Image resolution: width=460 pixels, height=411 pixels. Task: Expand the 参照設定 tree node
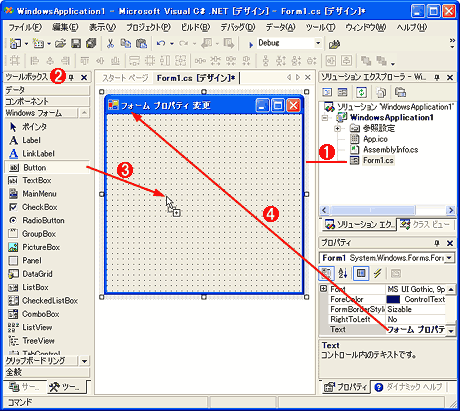337,128
